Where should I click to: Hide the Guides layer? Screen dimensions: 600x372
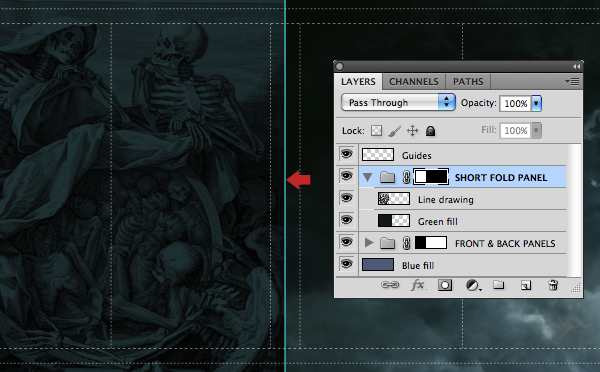(x=347, y=154)
